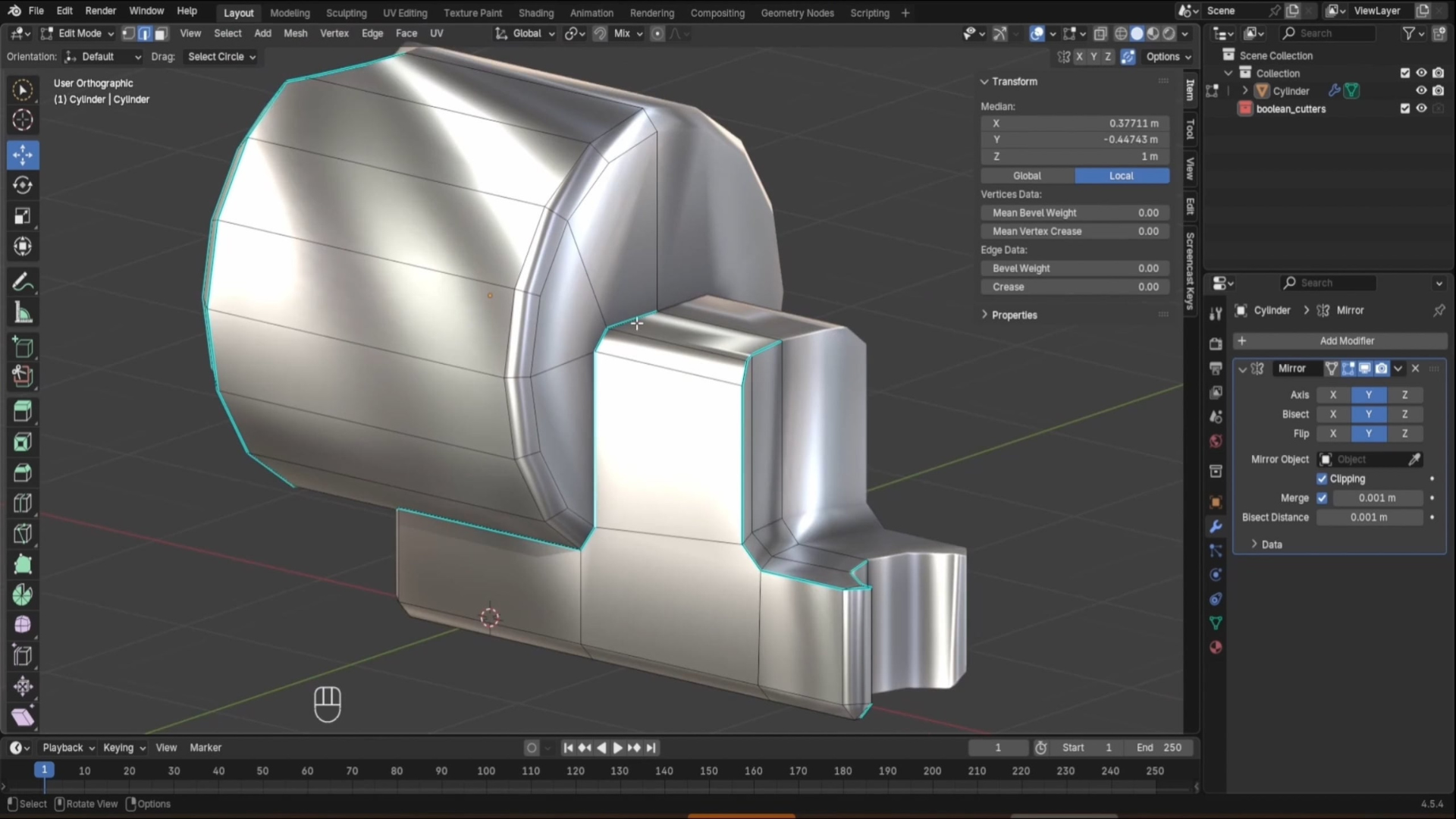Toggle Mirror Axis X button
This screenshot has width=1456, height=819.
pos(1332,394)
